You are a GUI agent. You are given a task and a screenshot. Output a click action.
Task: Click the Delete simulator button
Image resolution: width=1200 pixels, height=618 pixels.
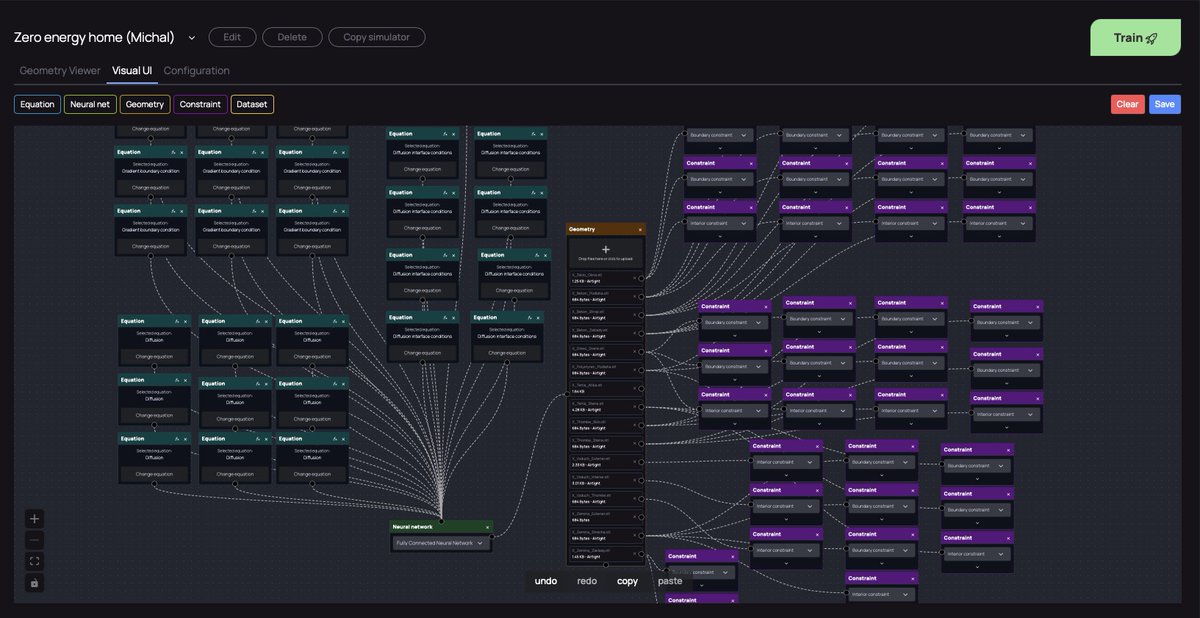pos(292,37)
